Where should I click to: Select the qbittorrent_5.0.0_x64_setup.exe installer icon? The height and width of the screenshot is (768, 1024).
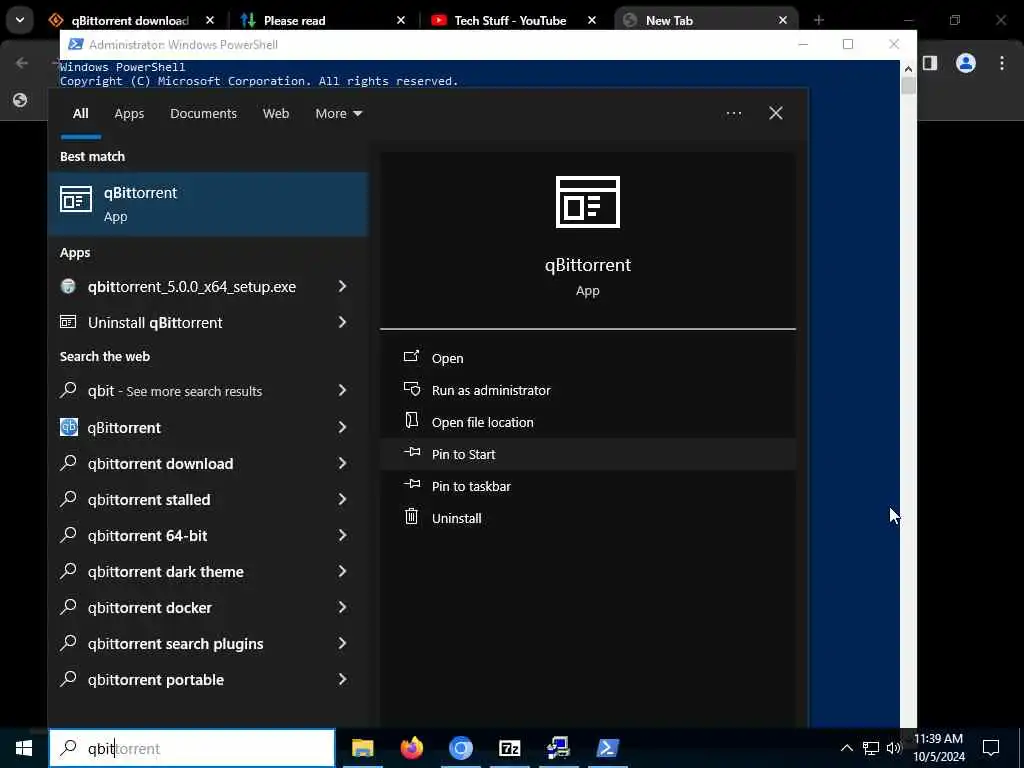pyautogui.click(x=68, y=286)
